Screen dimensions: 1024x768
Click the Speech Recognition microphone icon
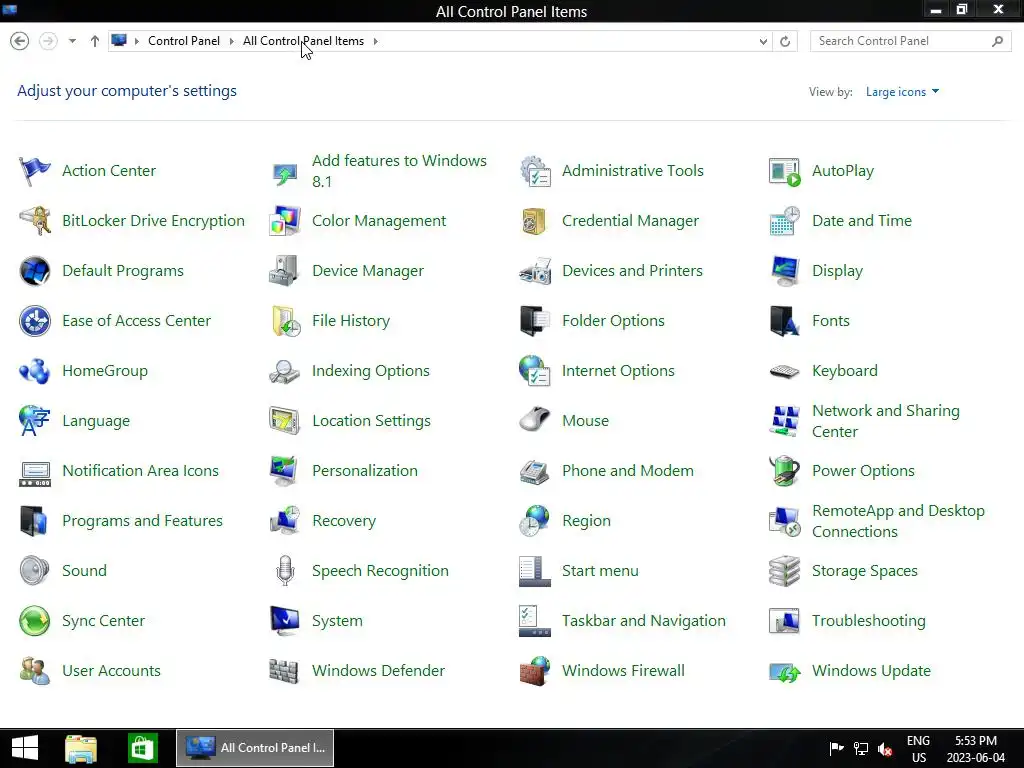pos(285,571)
